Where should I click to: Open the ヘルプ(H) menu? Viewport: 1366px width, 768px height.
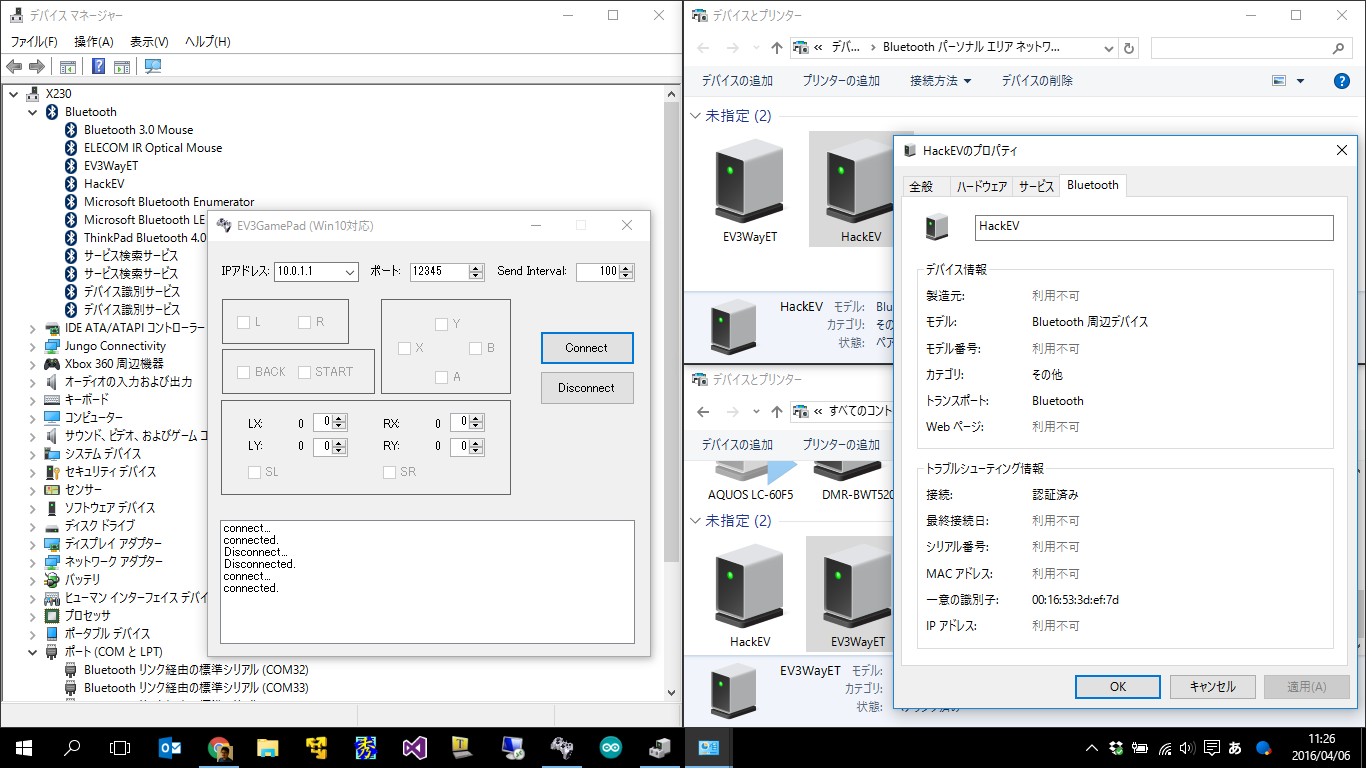click(207, 42)
